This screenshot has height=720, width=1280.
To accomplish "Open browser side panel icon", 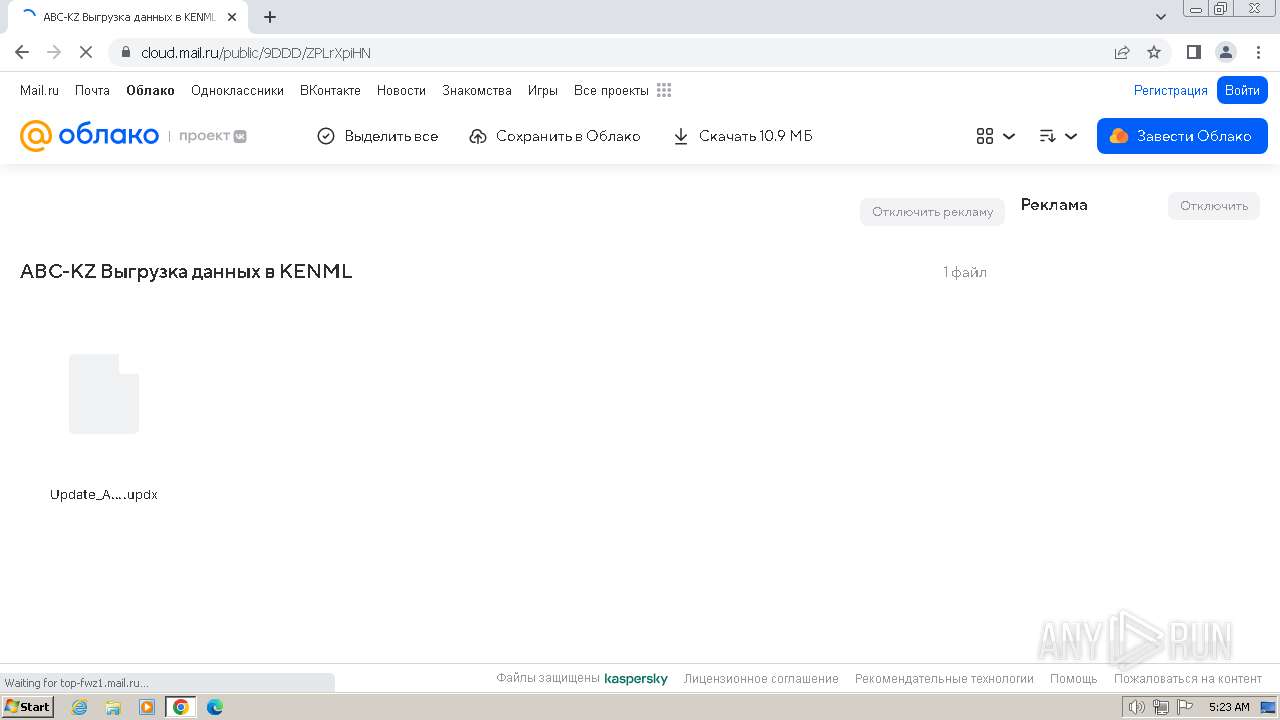I will 1193,52.
